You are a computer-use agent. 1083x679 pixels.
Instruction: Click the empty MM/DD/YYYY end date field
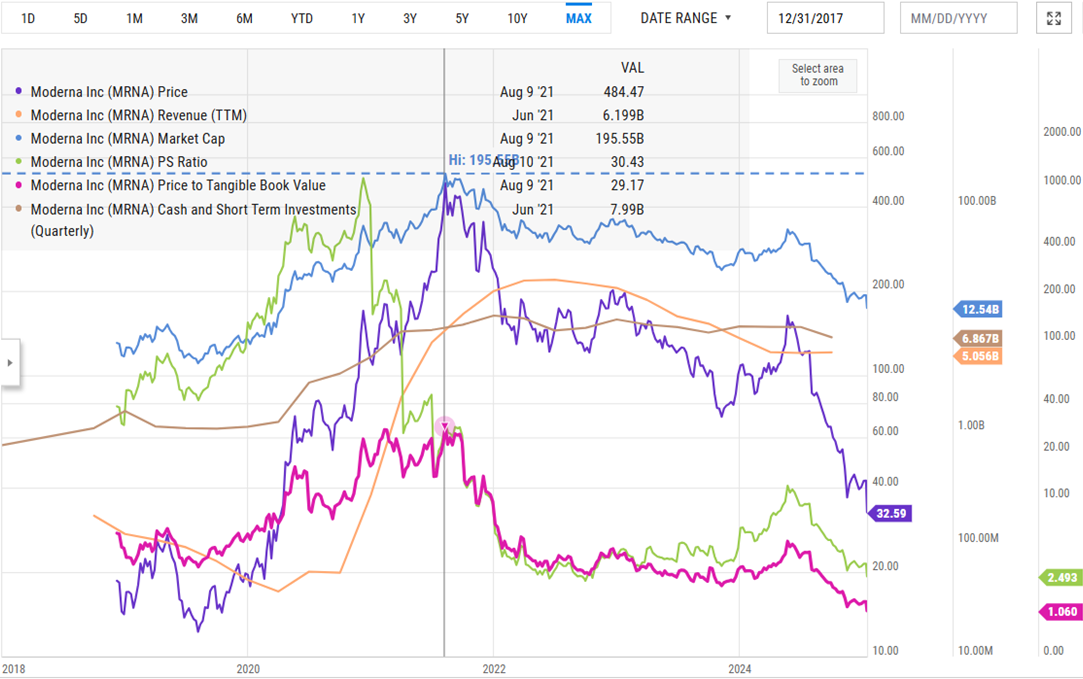(x=958, y=18)
